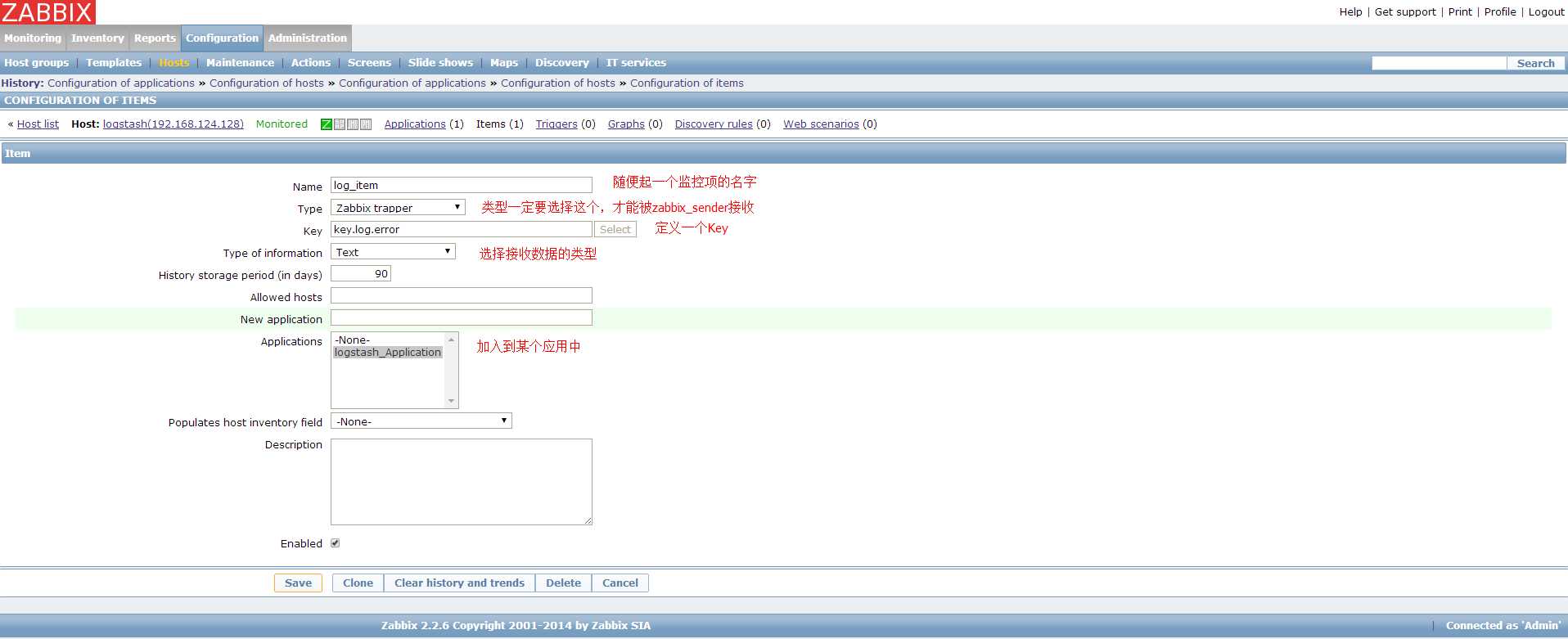Open the Monitoring menu
Screen dimensions: 1568x639
[x=33, y=38]
